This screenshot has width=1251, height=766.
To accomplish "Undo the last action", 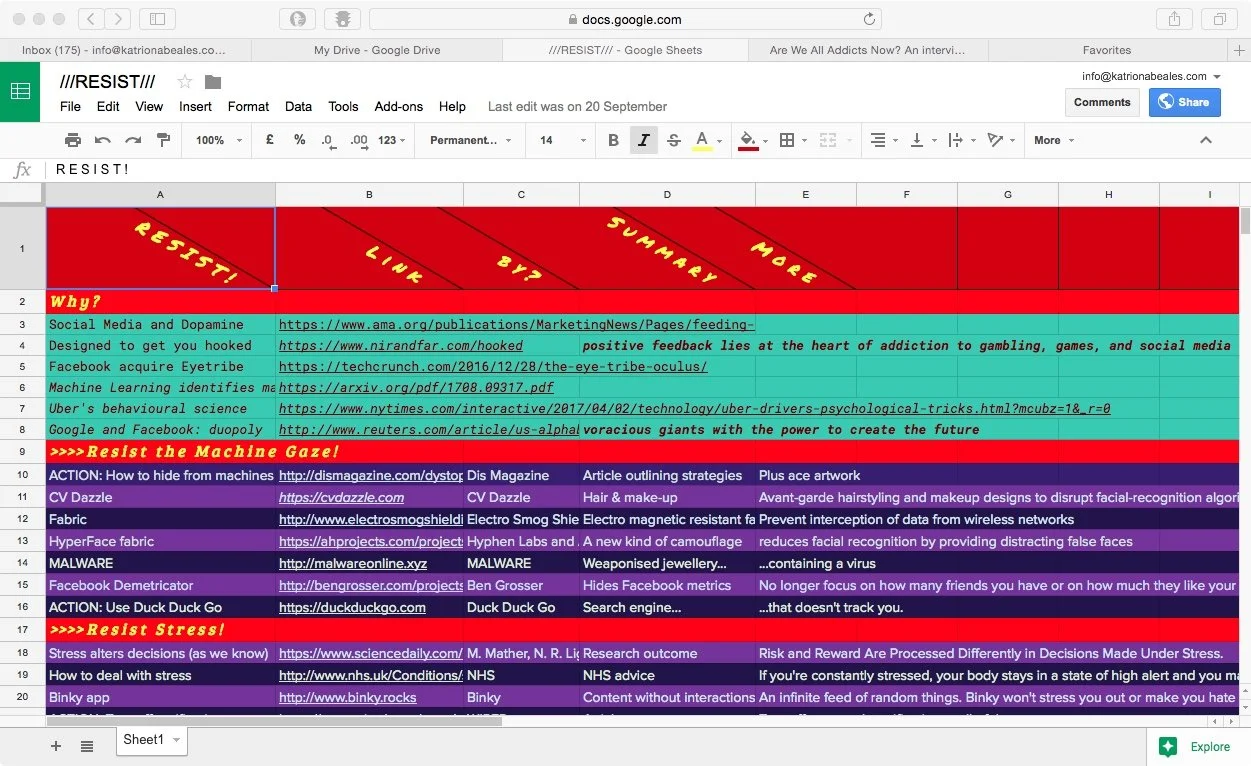I will coord(103,140).
